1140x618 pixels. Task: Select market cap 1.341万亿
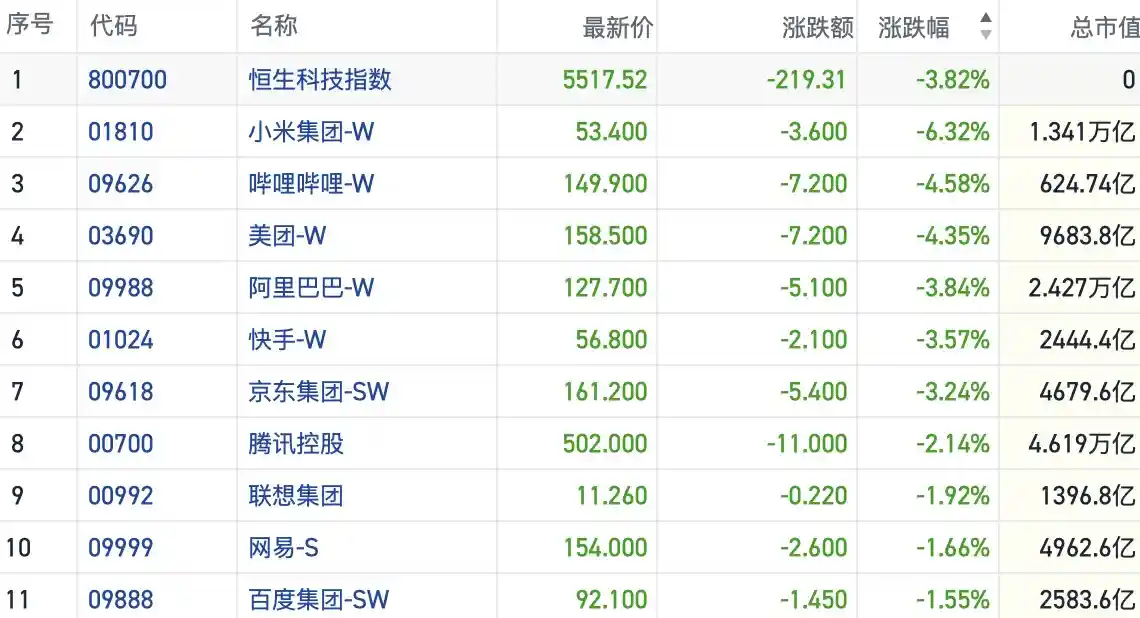click(x=1083, y=132)
